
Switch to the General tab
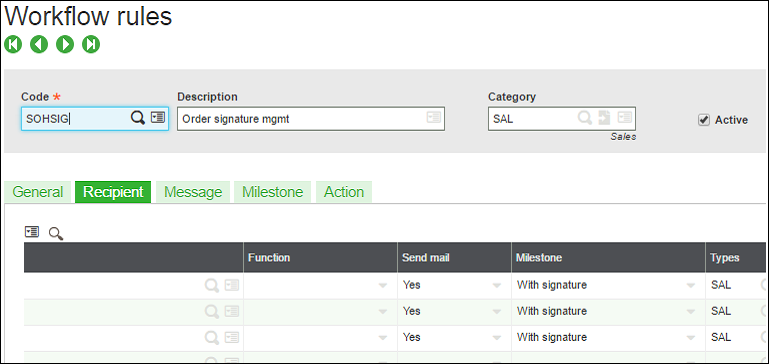coord(38,192)
